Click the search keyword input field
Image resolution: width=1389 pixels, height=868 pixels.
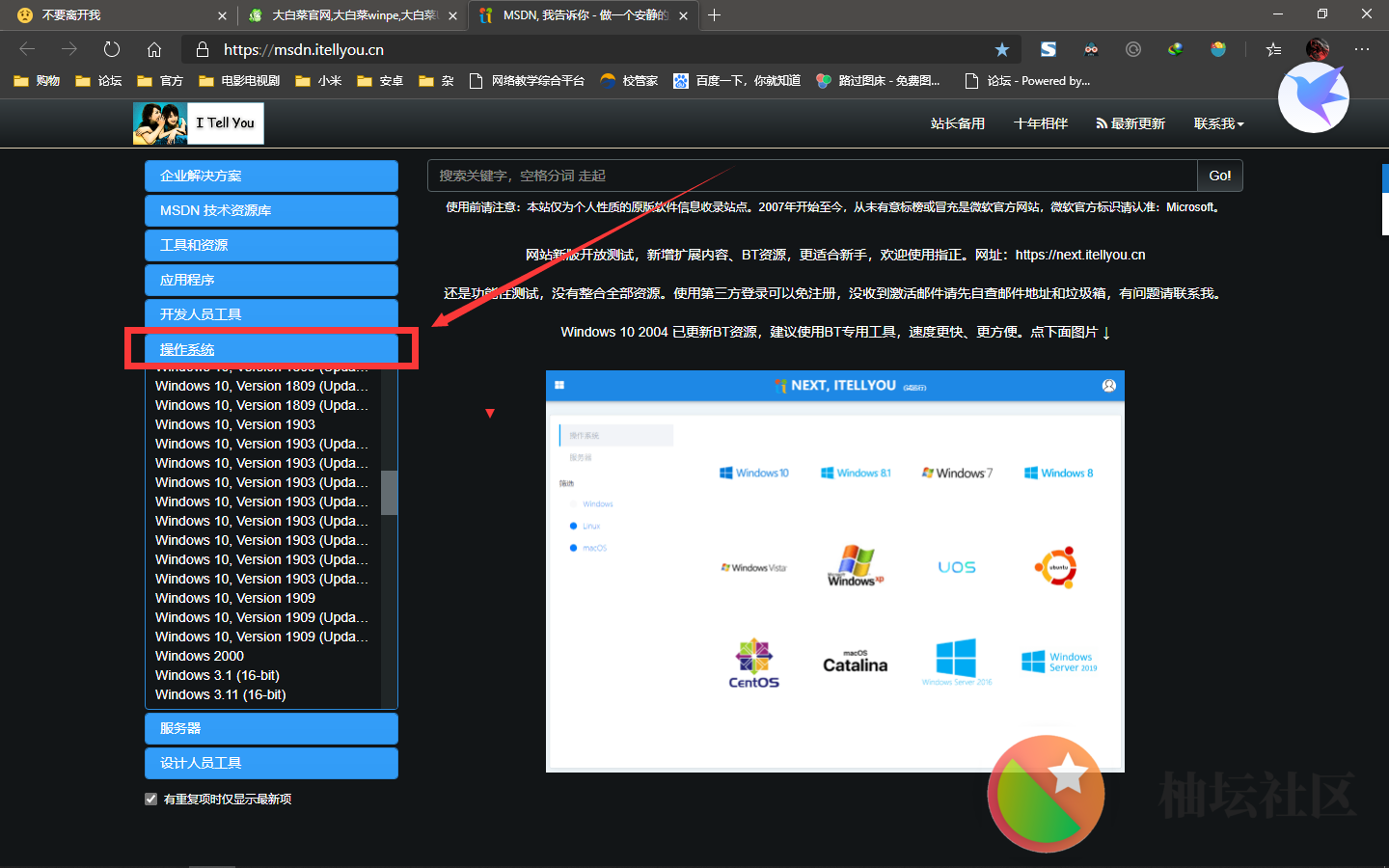click(812, 176)
